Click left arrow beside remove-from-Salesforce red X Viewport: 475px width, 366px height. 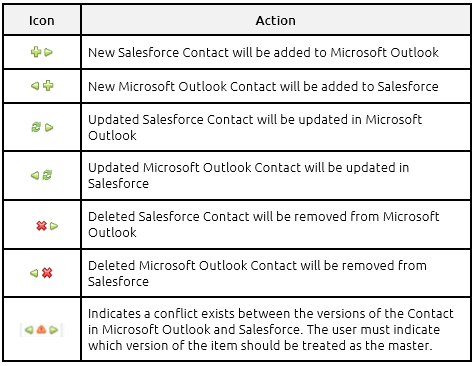tap(34, 273)
